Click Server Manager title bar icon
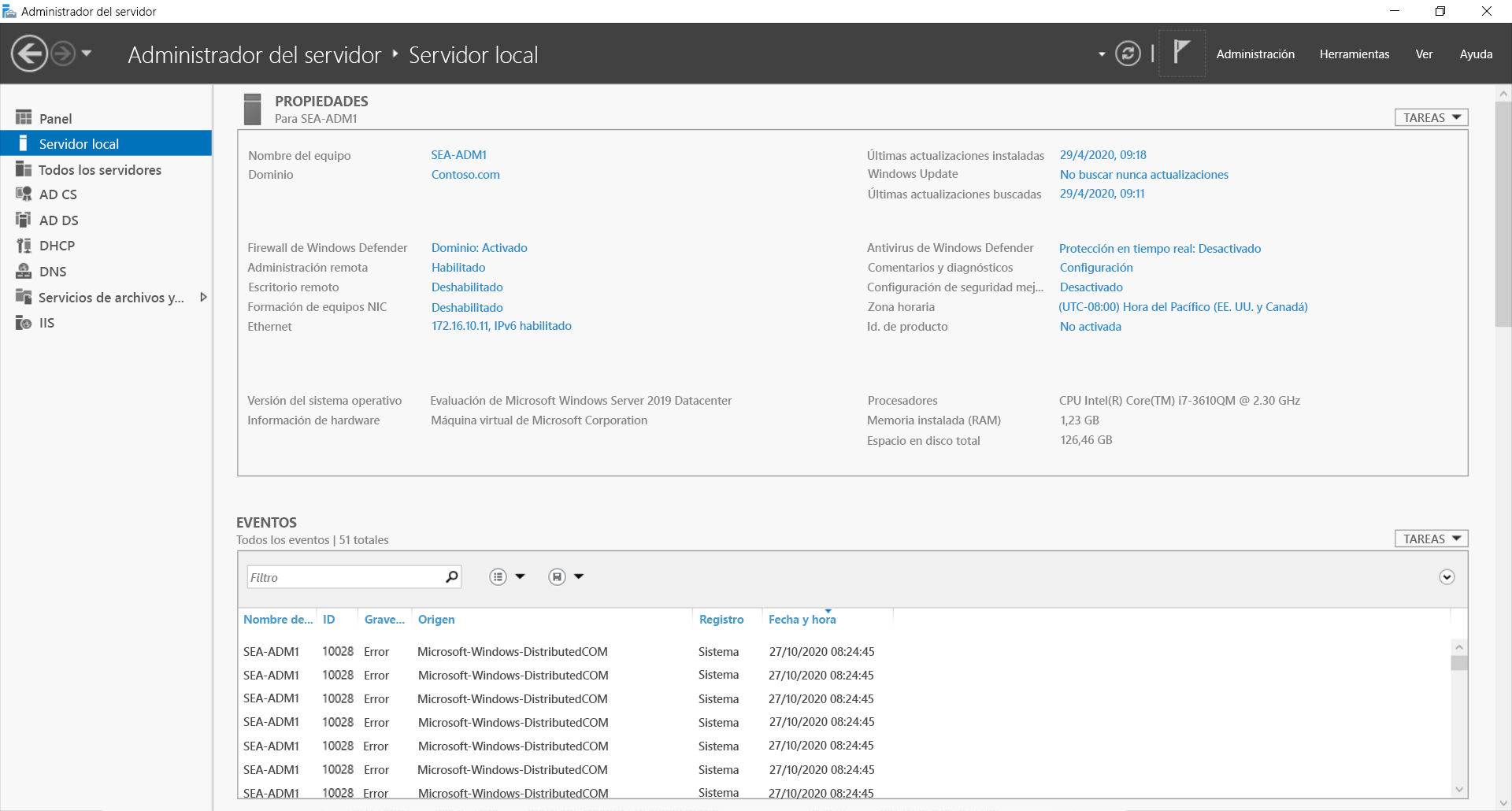 point(9,11)
